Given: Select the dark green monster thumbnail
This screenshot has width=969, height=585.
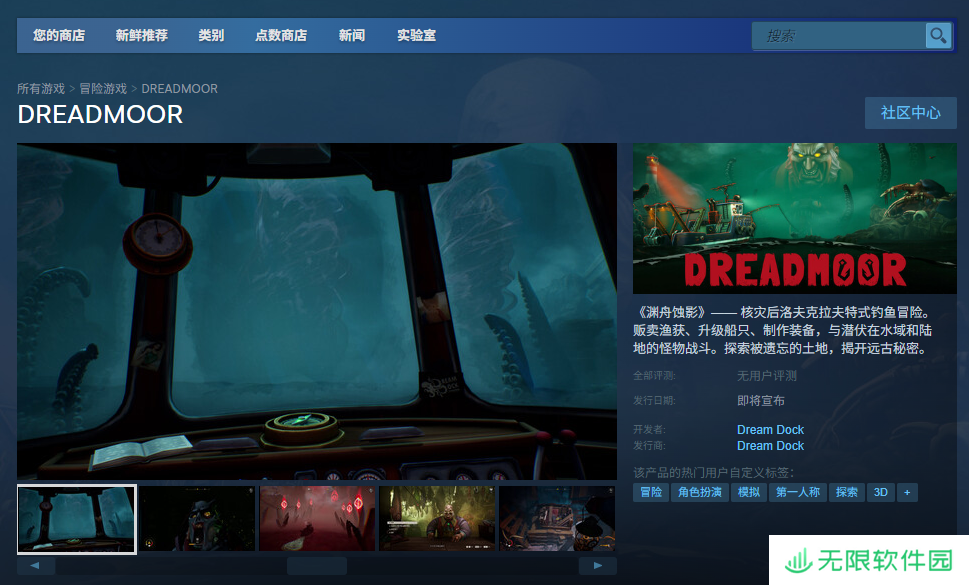Looking at the screenshot, I should pyautogui.click(x=197, y=518).
